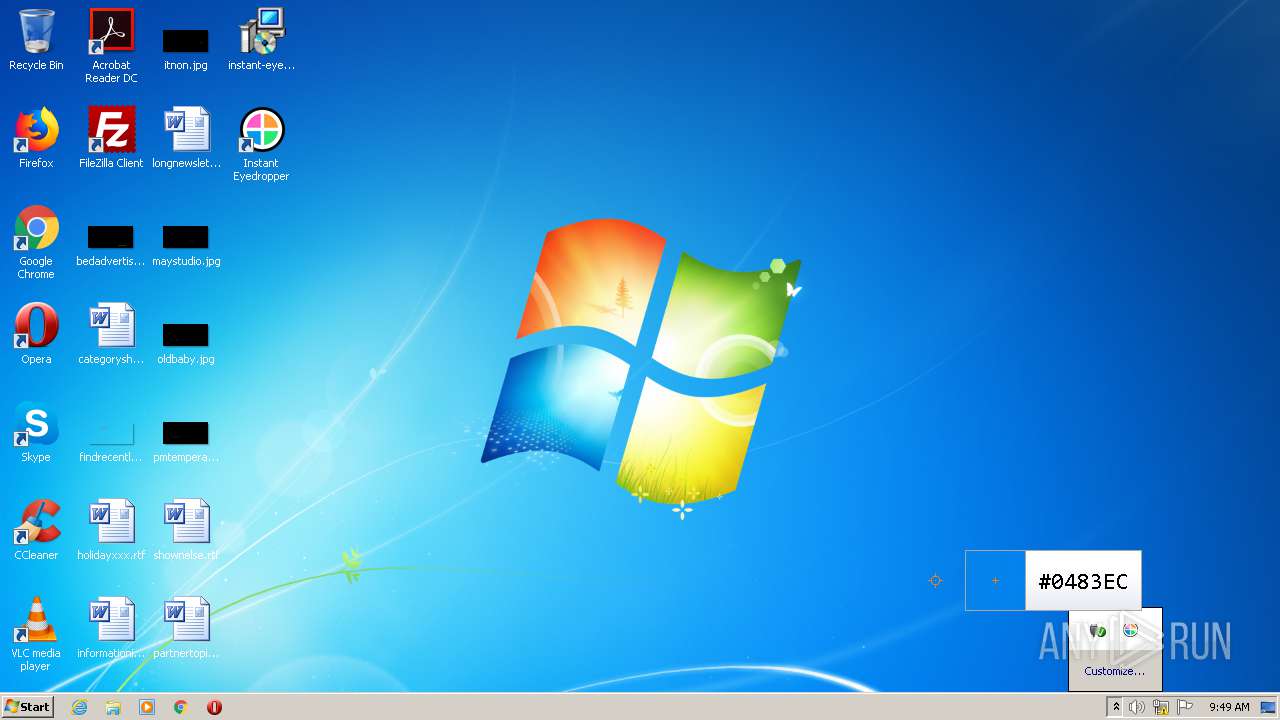The image size is (1280, 720).
Task: Select the partnertopi document icon
Action: click(186, 628)
